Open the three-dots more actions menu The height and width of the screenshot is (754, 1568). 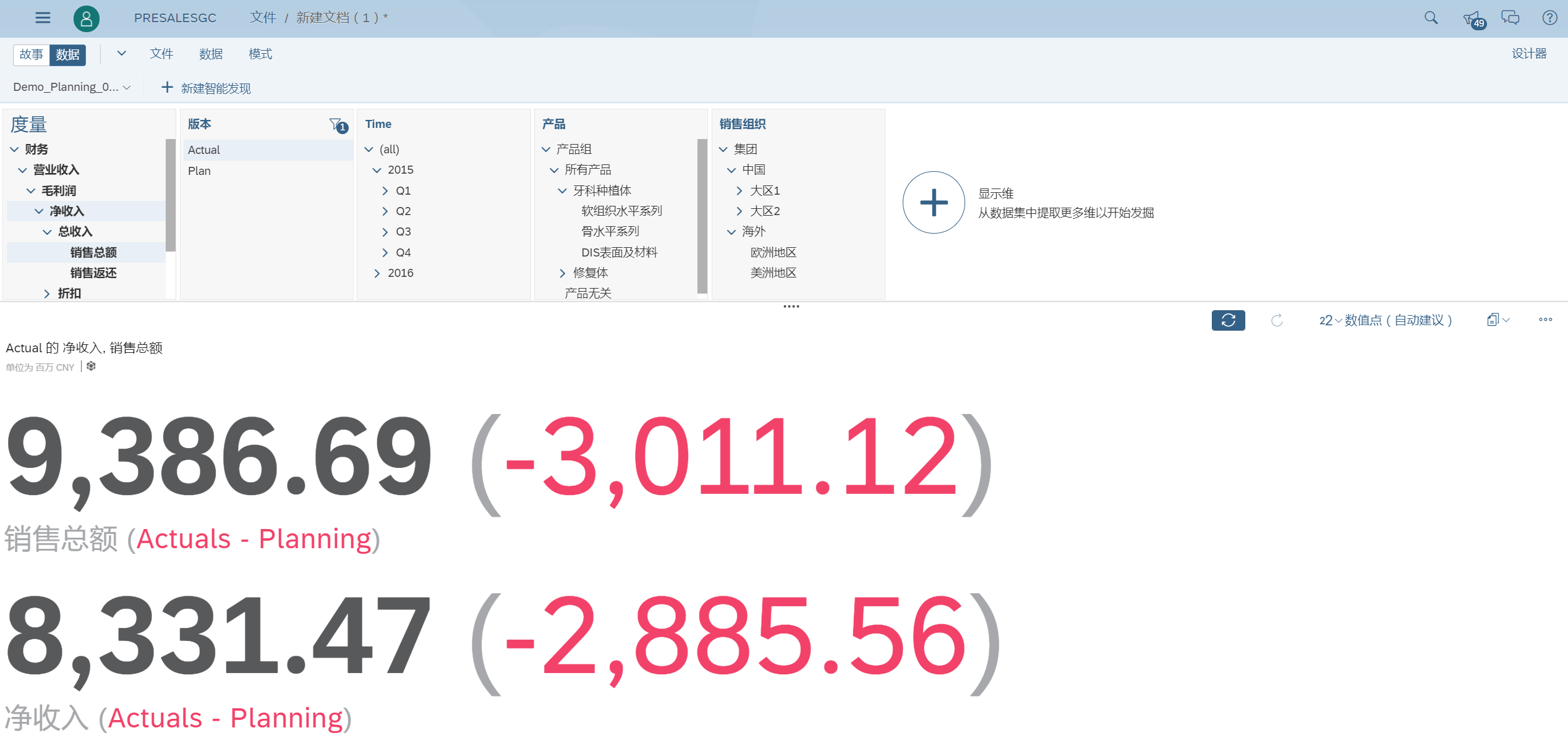pos(1546,320)
